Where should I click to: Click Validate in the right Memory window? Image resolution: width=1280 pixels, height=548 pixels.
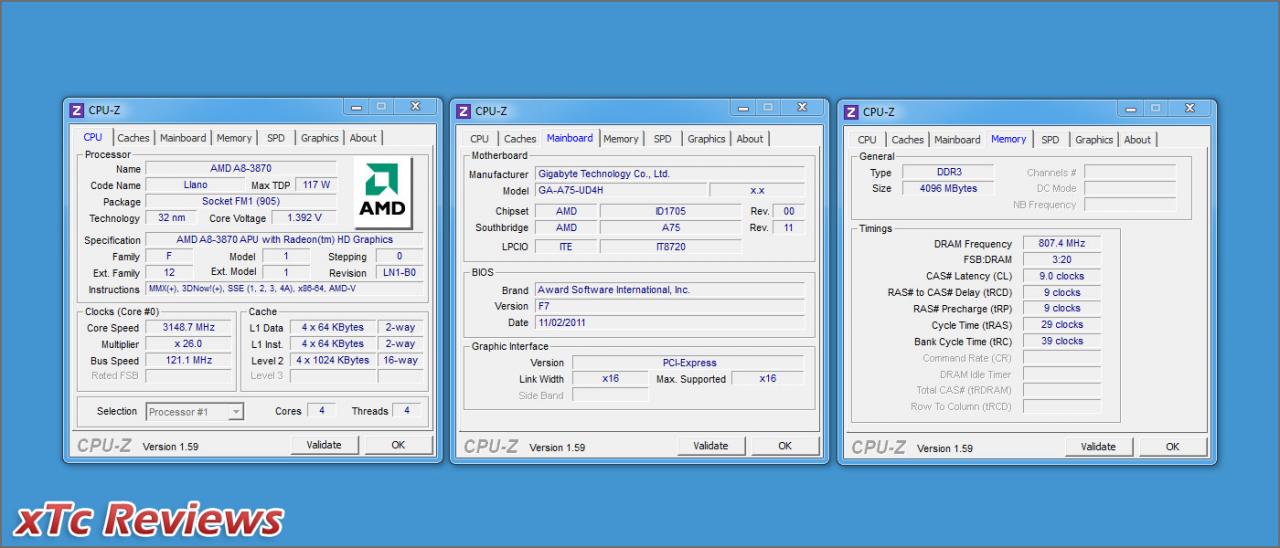[1098, 447]
